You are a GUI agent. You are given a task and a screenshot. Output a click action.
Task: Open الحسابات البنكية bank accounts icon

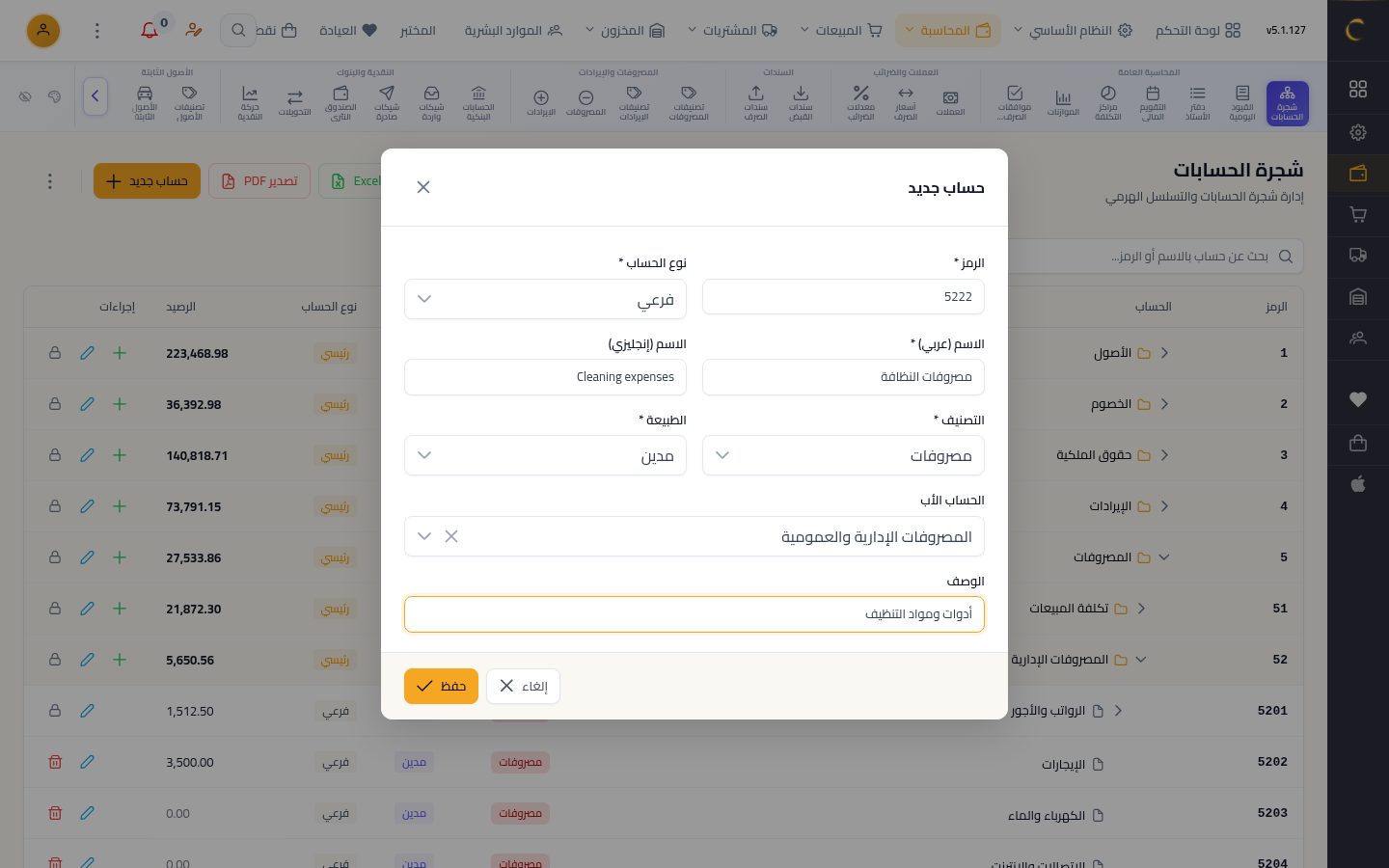point(478,103)
